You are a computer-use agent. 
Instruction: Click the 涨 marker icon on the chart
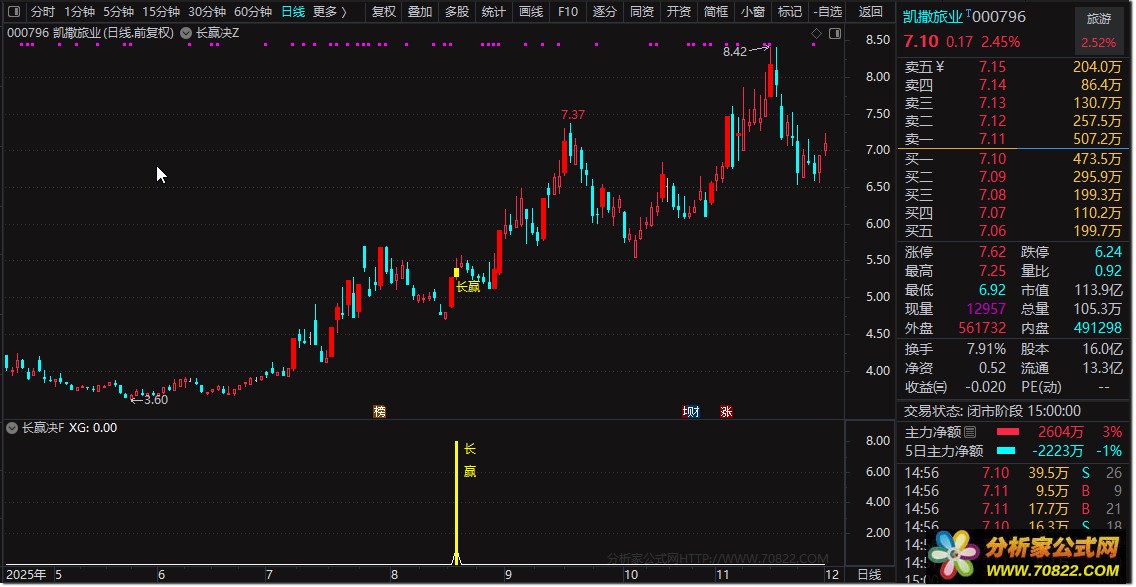coord(726,411)
